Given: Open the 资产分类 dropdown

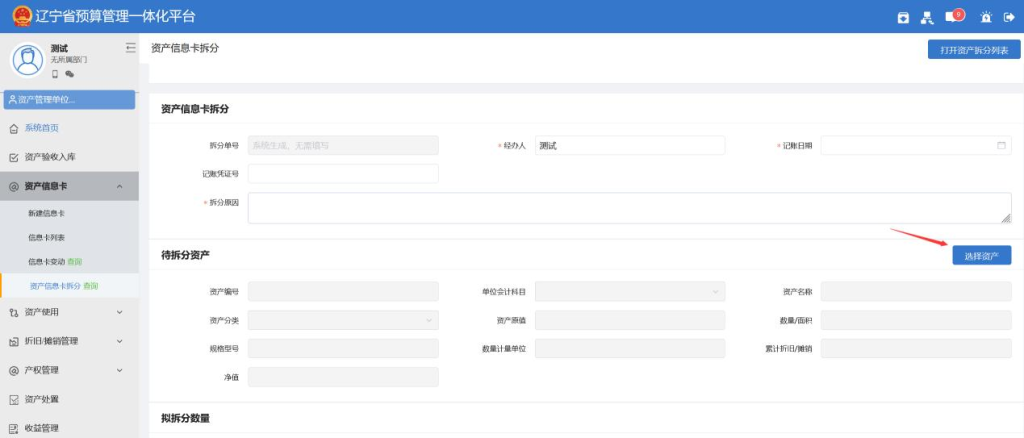Looking at the screenshot, I should click(x=343, y=320).
